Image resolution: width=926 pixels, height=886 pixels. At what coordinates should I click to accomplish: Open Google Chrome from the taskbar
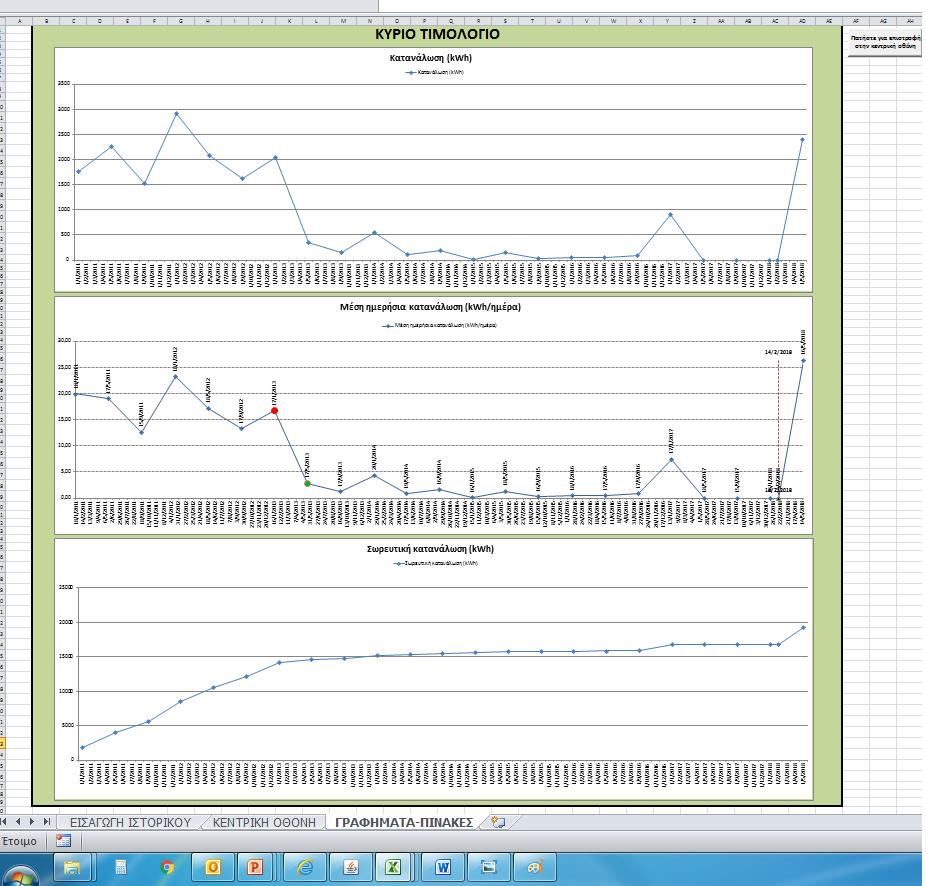click(x=167, y=868)
